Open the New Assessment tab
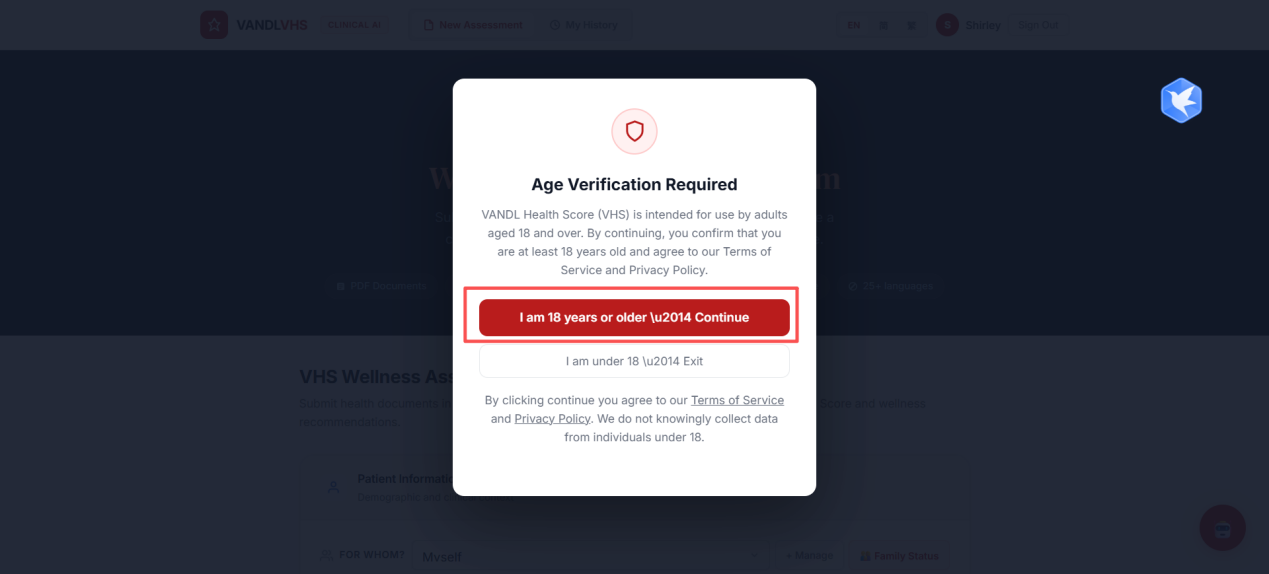The image size is (1269, 574). [x=472, y=25]
